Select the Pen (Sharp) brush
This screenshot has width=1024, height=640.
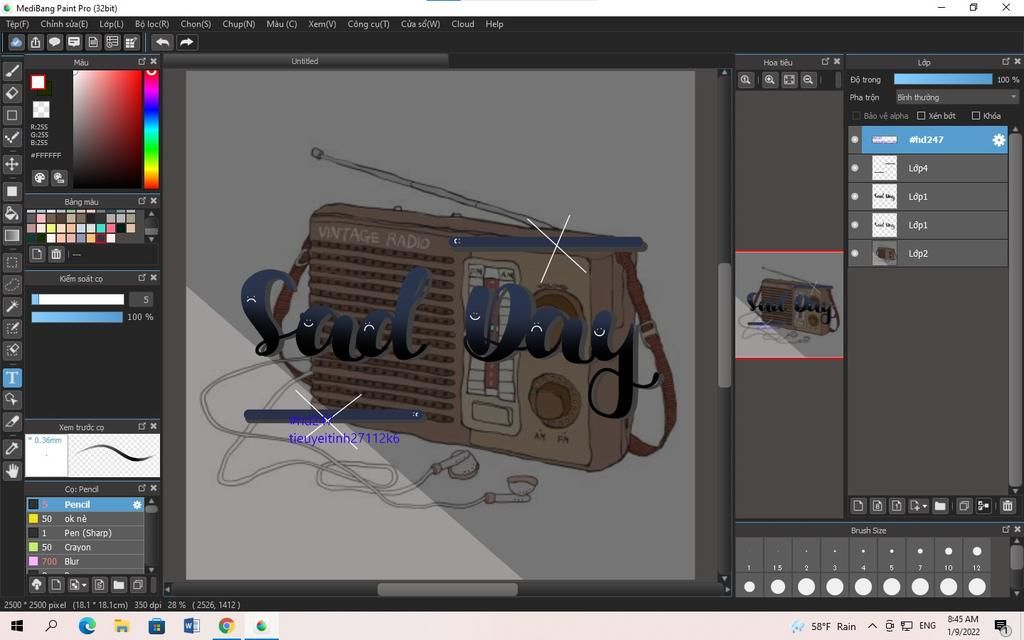(85, 533)
